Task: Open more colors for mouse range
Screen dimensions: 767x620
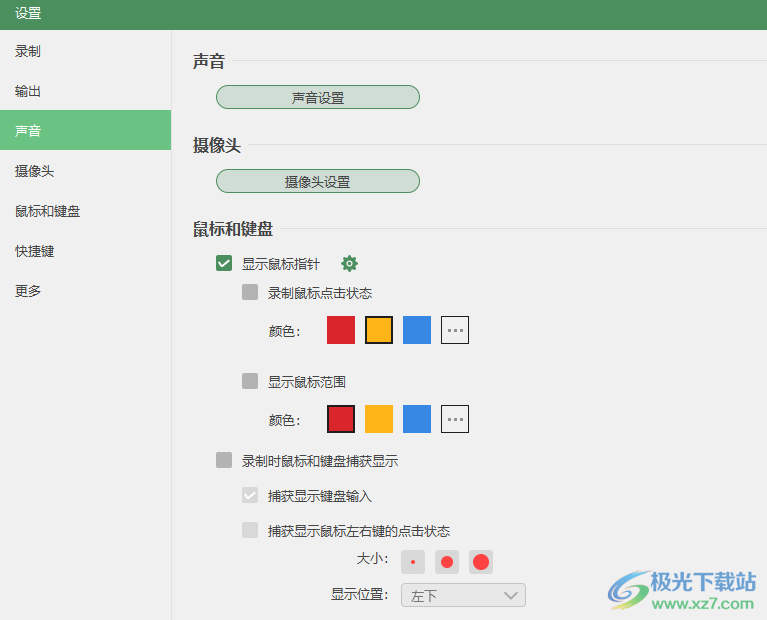Action: [x=455, y=419]
